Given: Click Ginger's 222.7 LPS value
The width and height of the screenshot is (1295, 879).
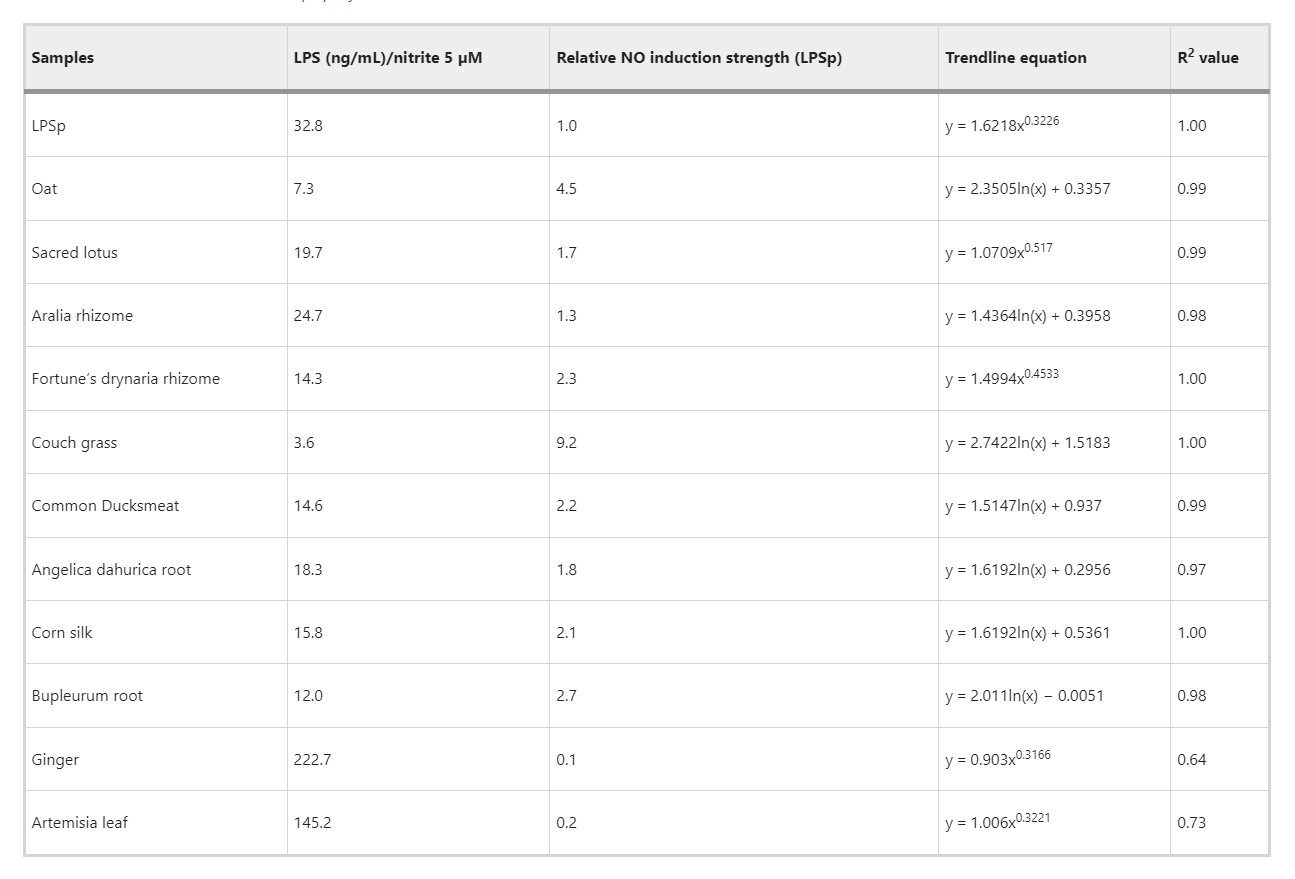Looking at the screenshot, I should tap(312, 760).
